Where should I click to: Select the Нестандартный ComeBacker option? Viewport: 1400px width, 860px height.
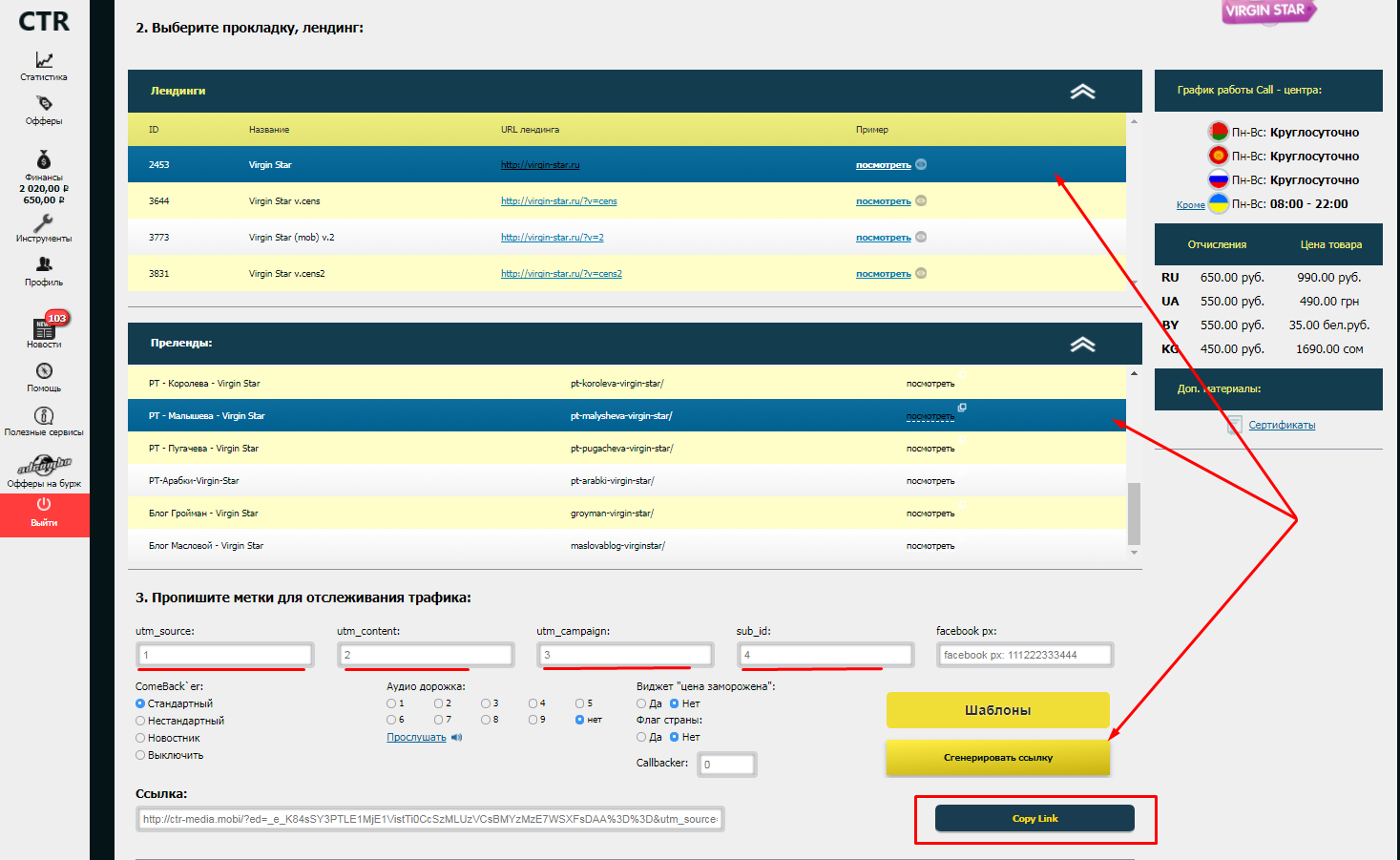(x=140, y=721)
